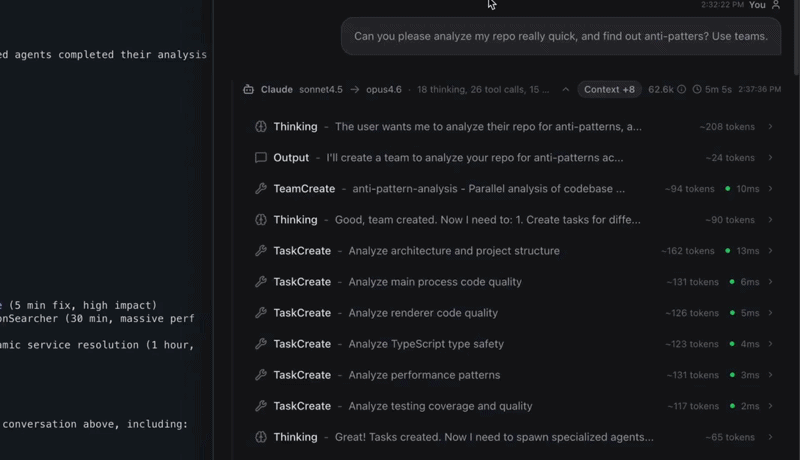Click the clock icon beside 5m 5s
The image size is (800, 460).
tap(697, 89)
